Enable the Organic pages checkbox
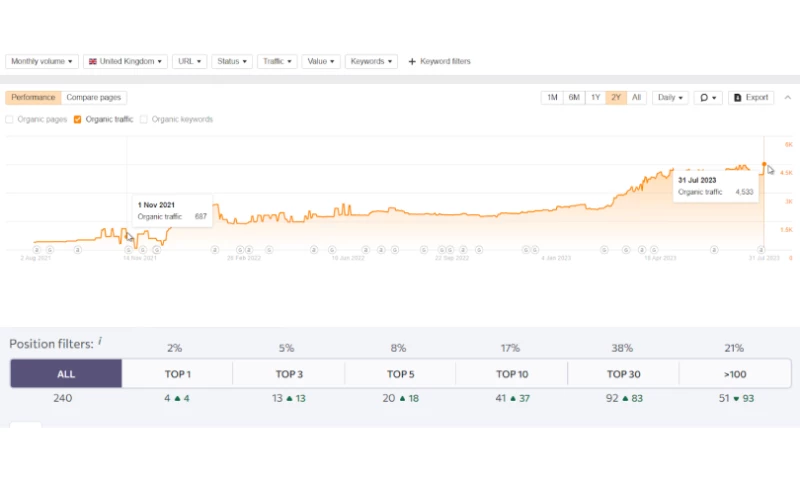This screenshot has width=800, height=480. pyautogui.click(x=10, y=120)
